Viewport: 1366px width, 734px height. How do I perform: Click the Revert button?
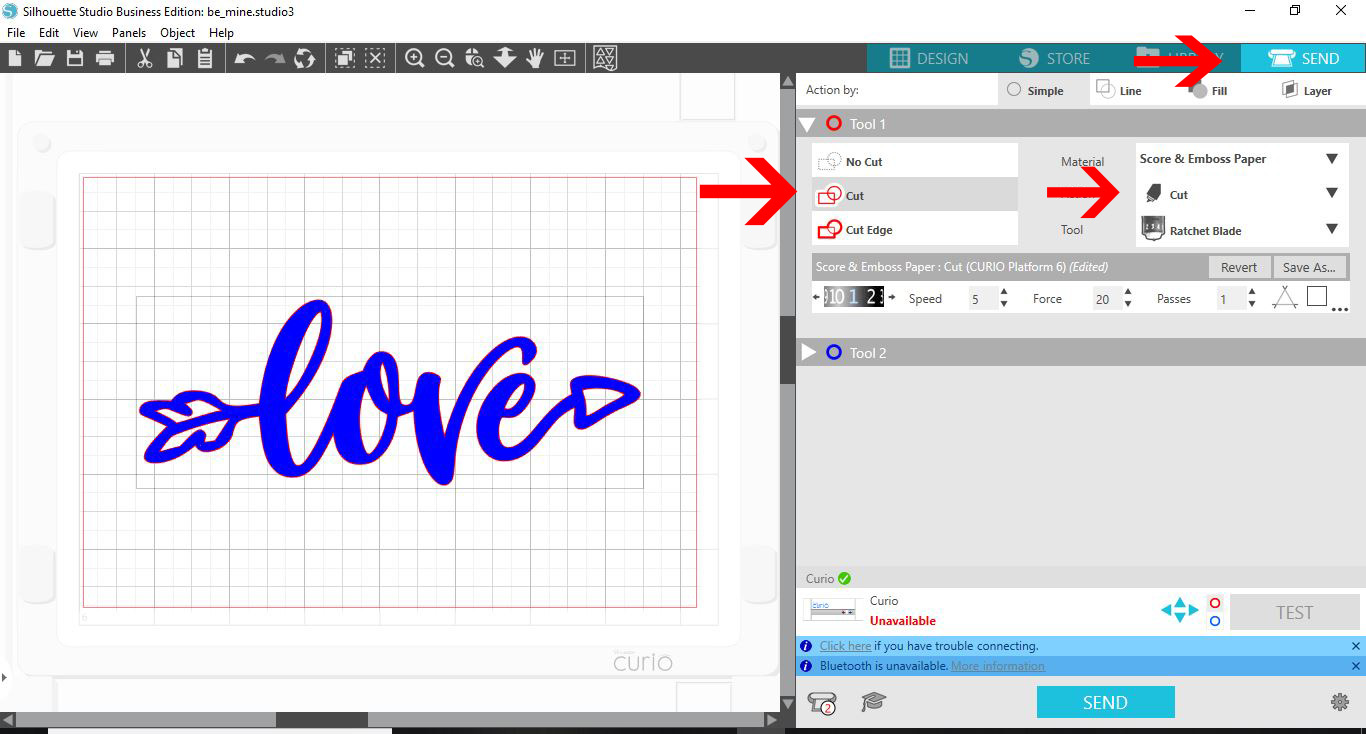(1239, 267)
